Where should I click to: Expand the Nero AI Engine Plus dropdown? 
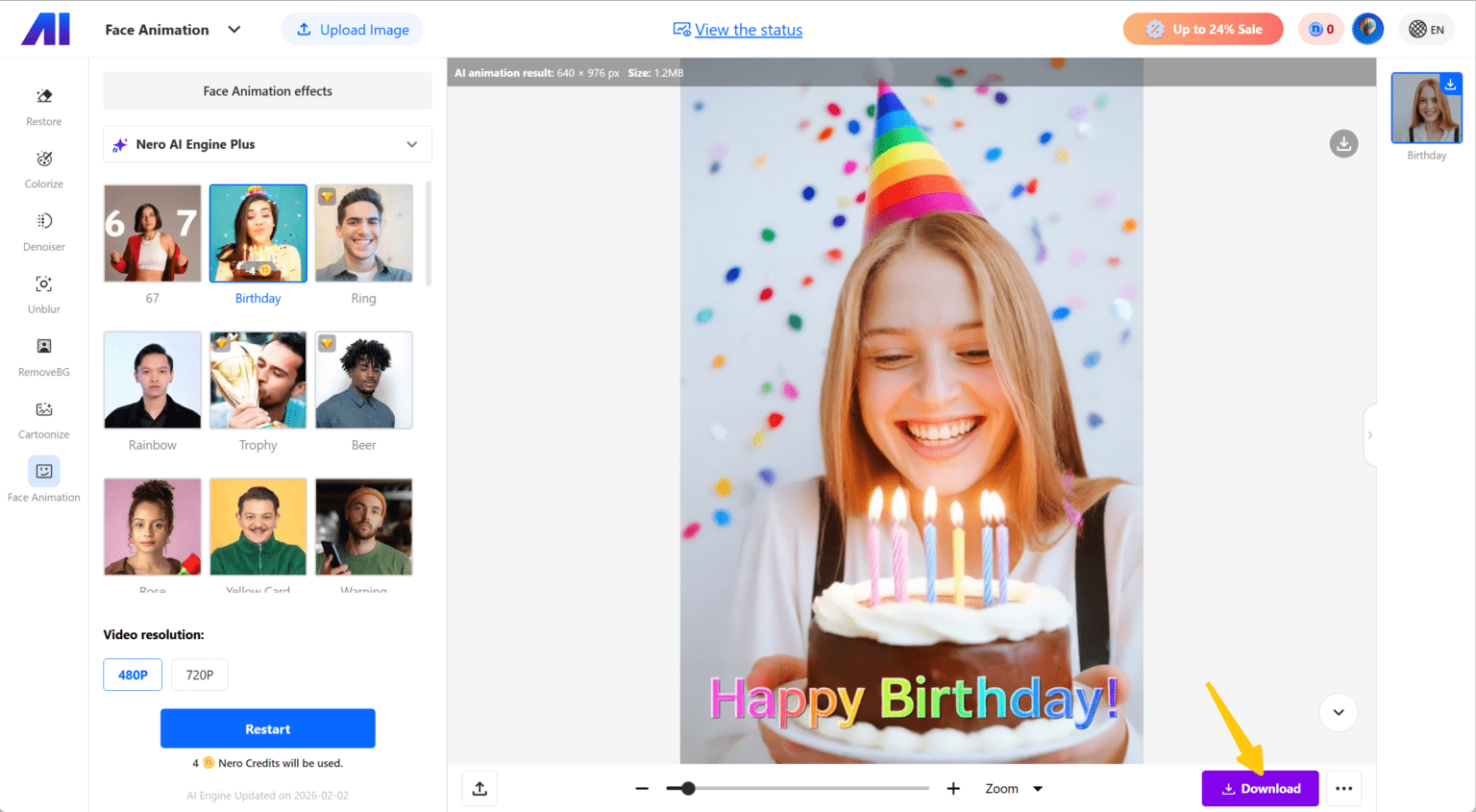(267, 144)
